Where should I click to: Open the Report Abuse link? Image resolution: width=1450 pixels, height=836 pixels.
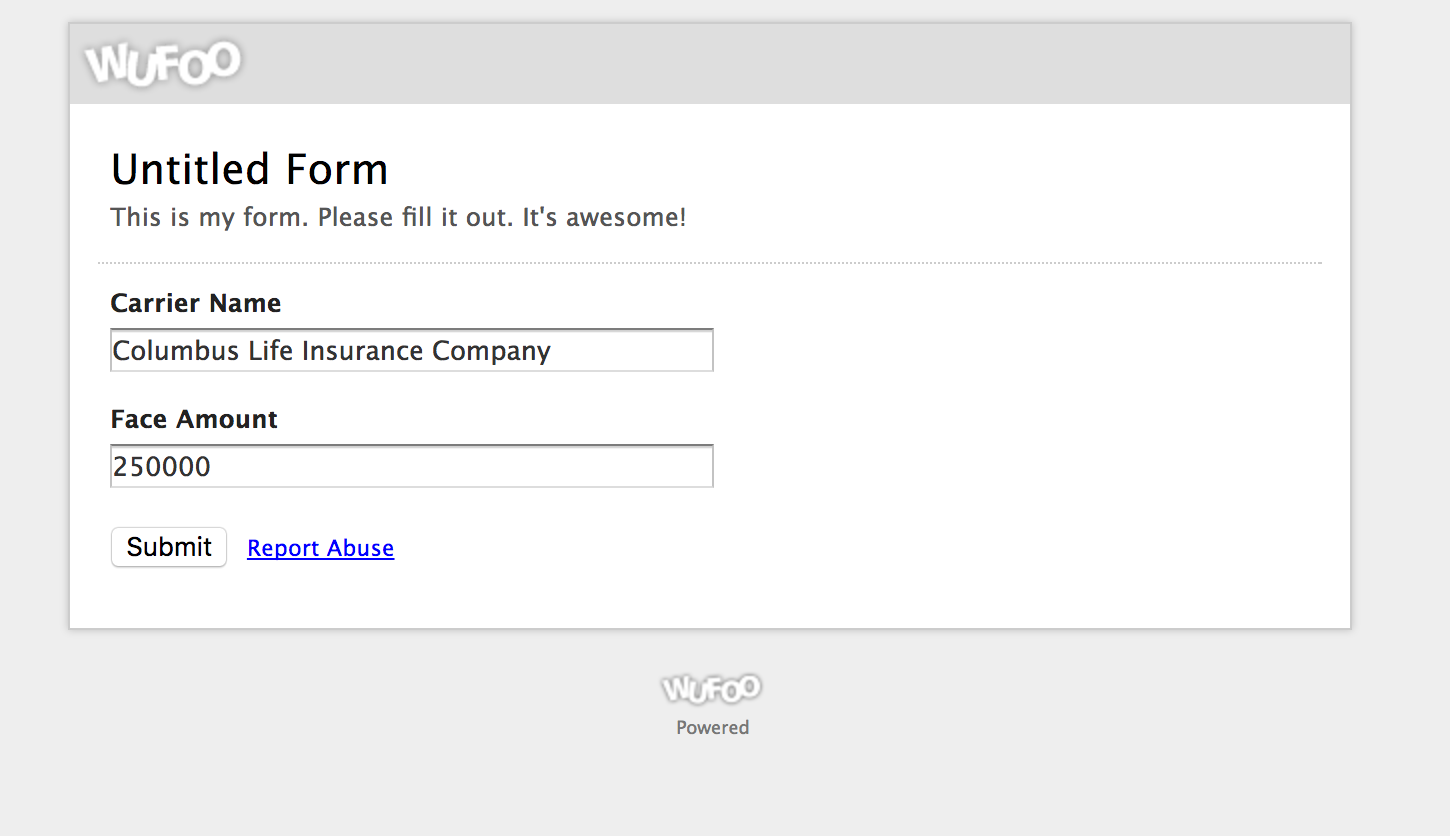click(320, 548)
